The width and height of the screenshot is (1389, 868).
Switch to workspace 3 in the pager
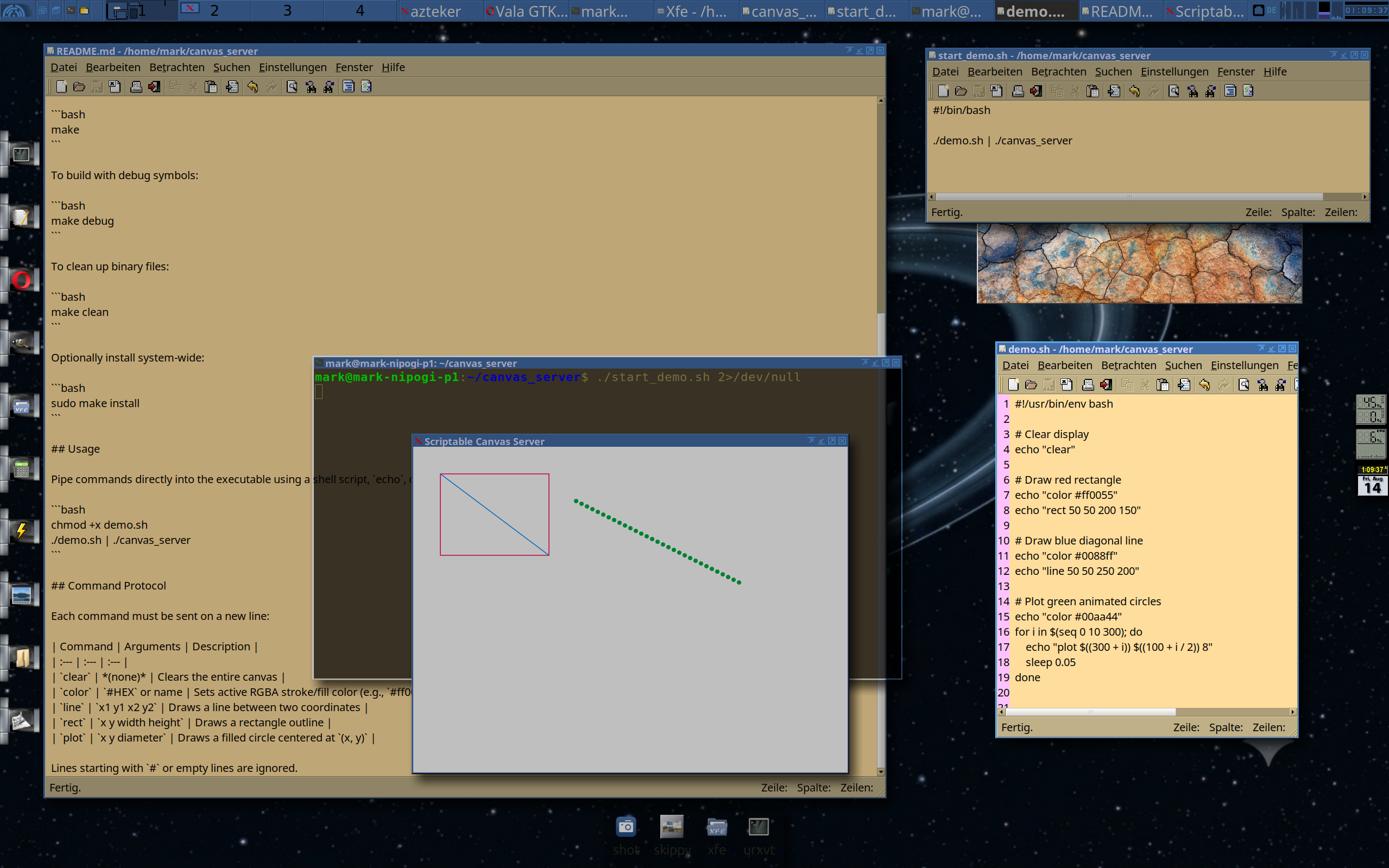(x=287, y=10)
